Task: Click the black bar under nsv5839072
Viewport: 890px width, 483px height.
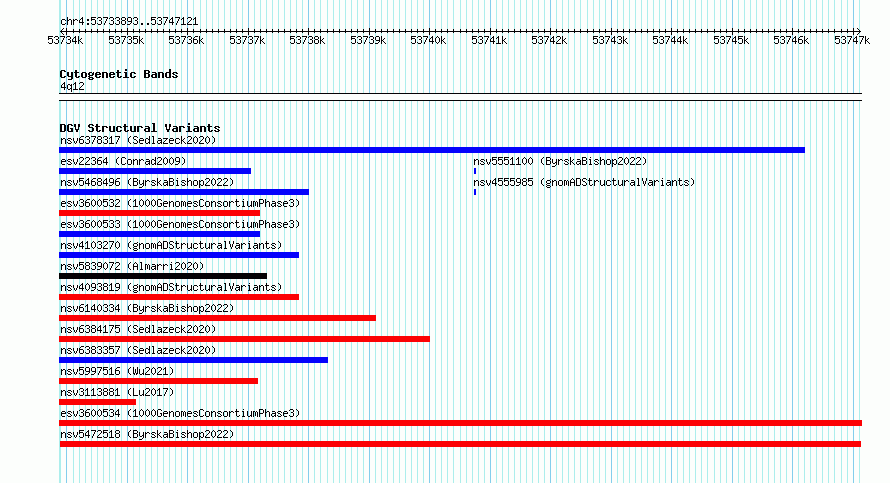Action: 163,276
